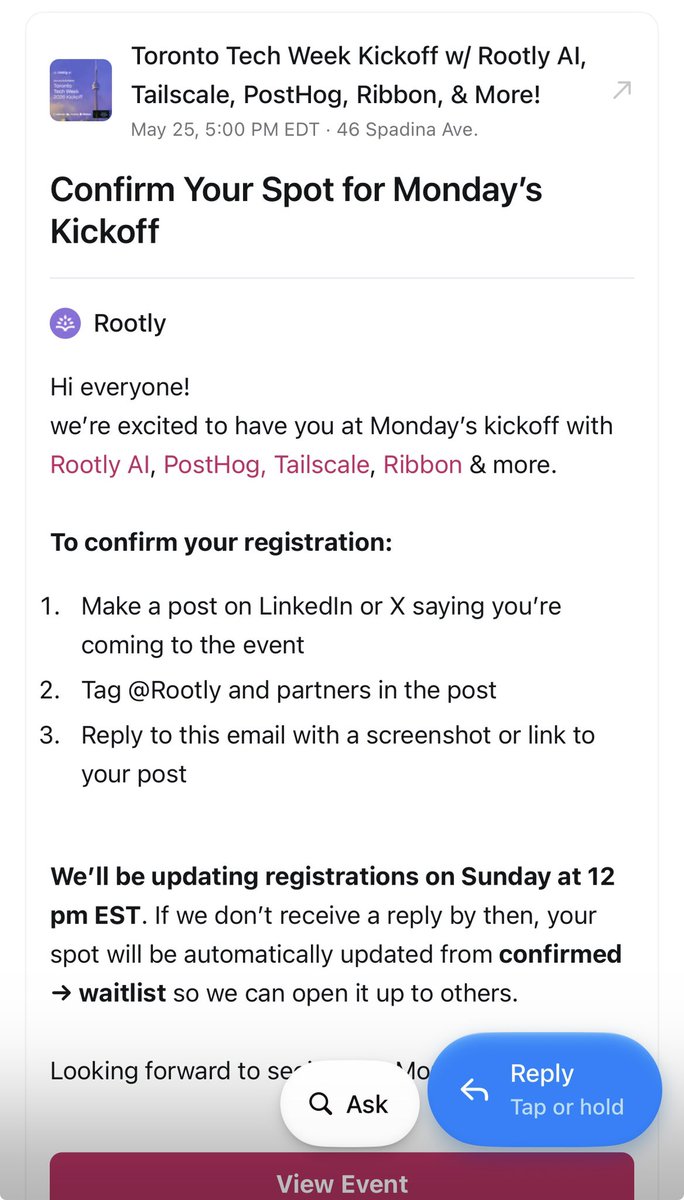Tap the View Event button

tap(342, 1177)
